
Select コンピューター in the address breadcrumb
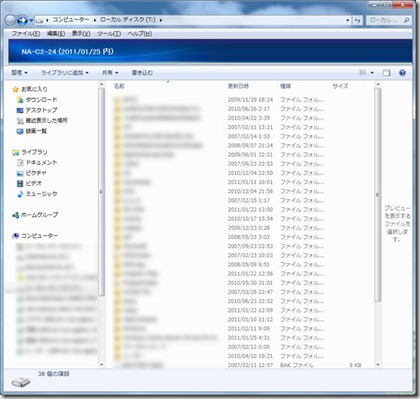click(x=71, y=20)
